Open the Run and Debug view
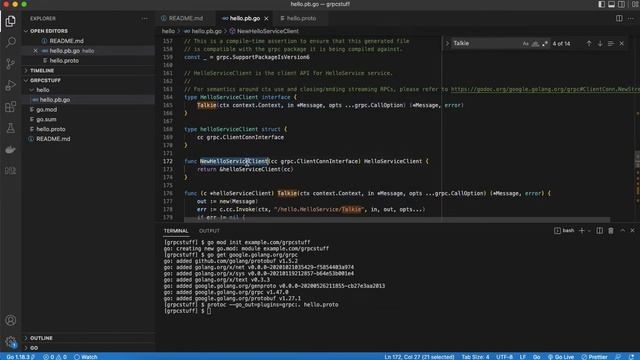Viewport: 640px width, 360px height. coord(11,85)
